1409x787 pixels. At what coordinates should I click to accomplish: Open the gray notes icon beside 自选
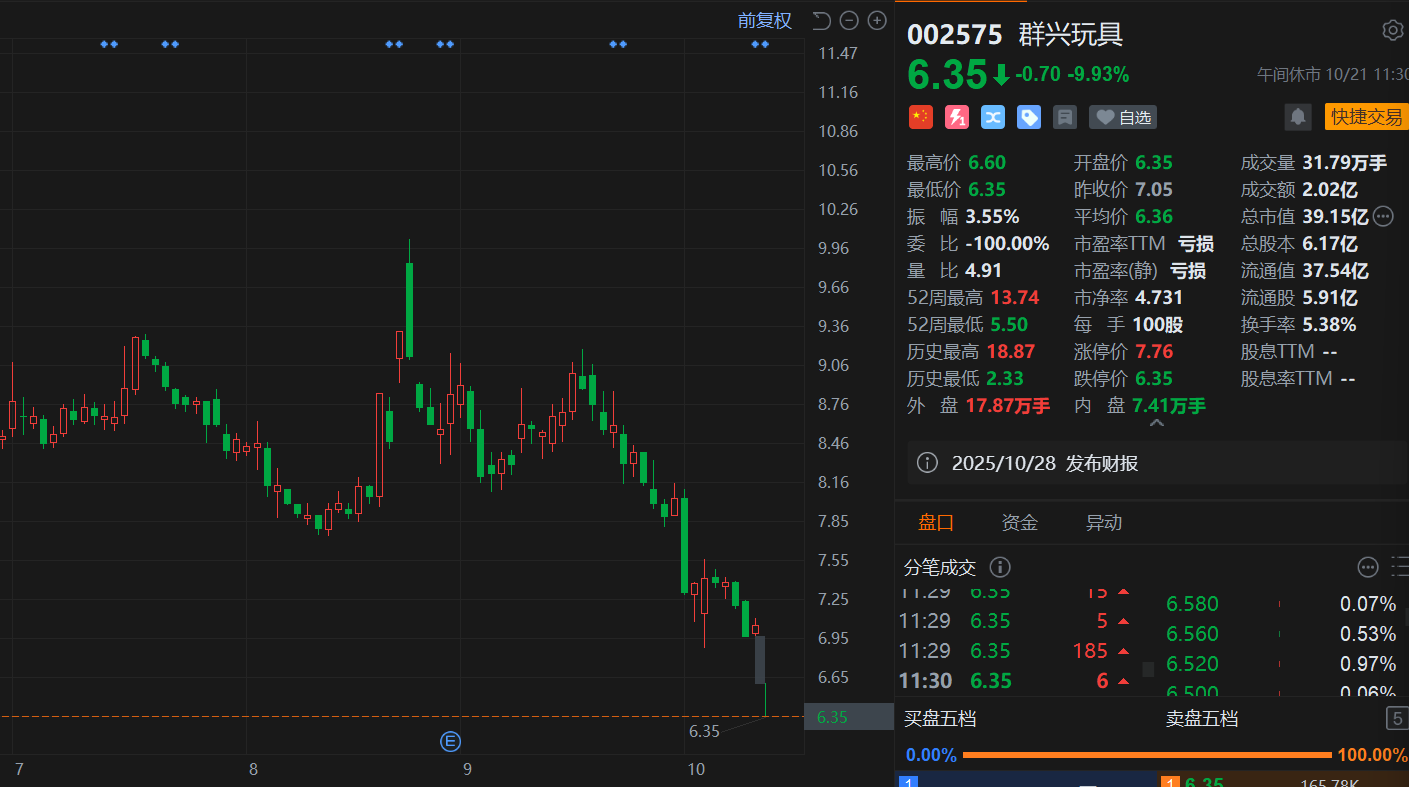tap(1065, 117)
